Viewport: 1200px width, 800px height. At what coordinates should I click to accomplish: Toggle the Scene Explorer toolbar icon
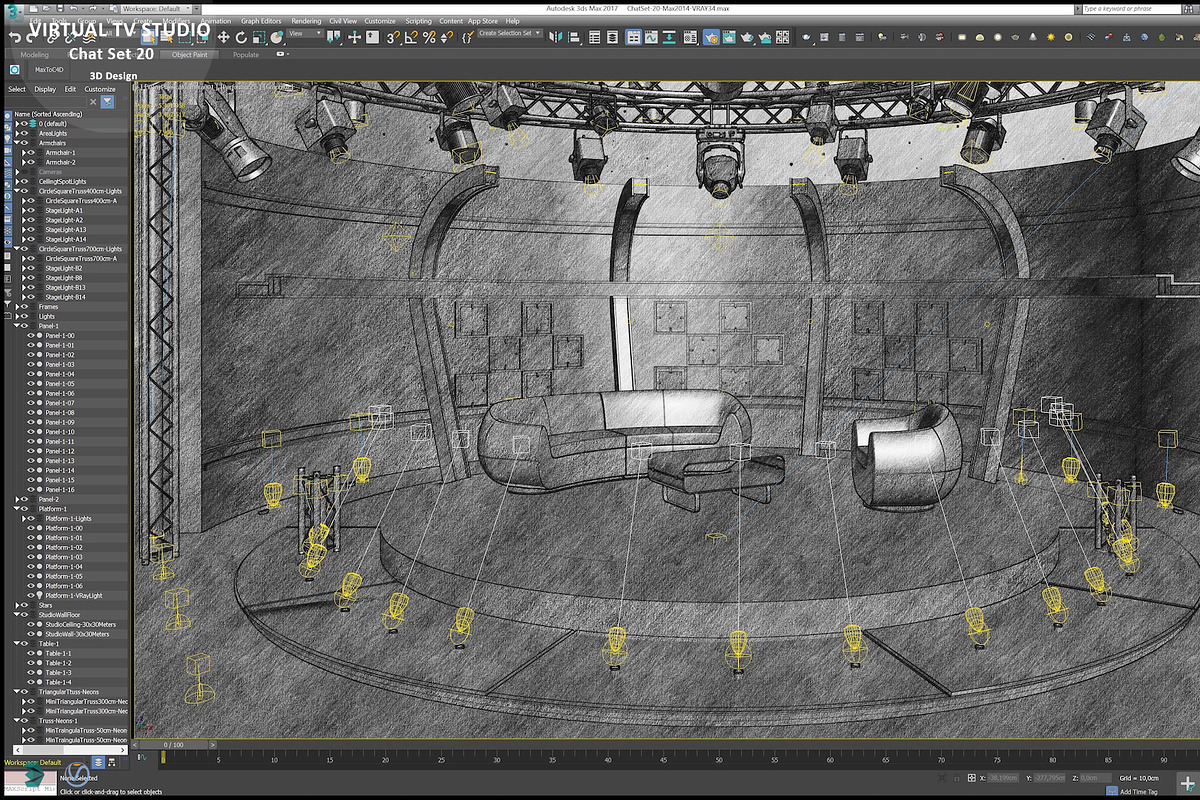pos(593,37)
